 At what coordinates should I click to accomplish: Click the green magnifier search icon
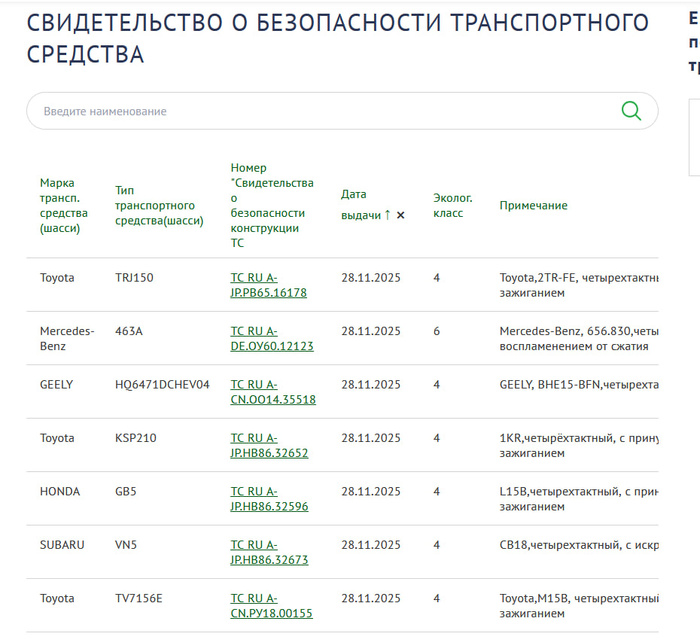(x=631, y=111)
